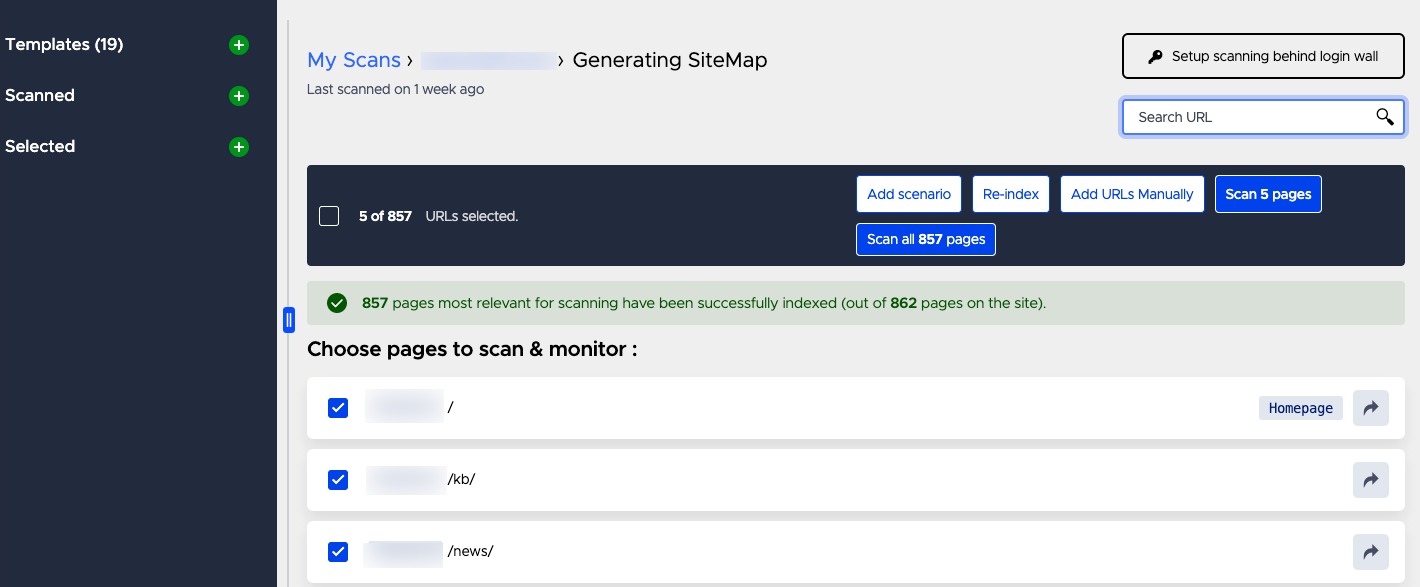Select Scanned in the sidebar
Viewport: 1420px width, 587px height.
[40, 96]
